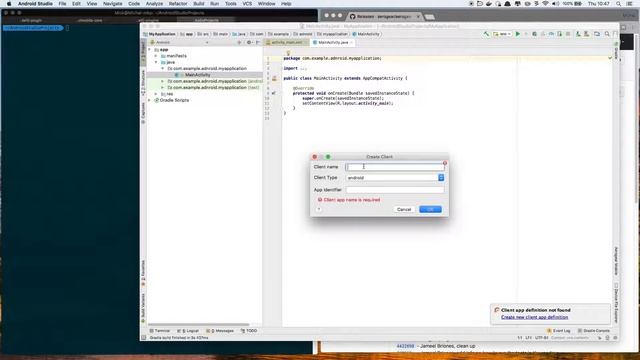Click the myapplication breadcrumb folder

coord(332,34)
